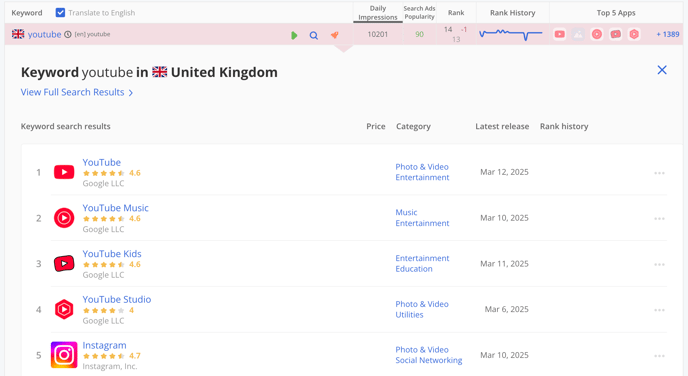Open second top-5 app icon in youtube row

pyautogui.click(x=578, y=34)
